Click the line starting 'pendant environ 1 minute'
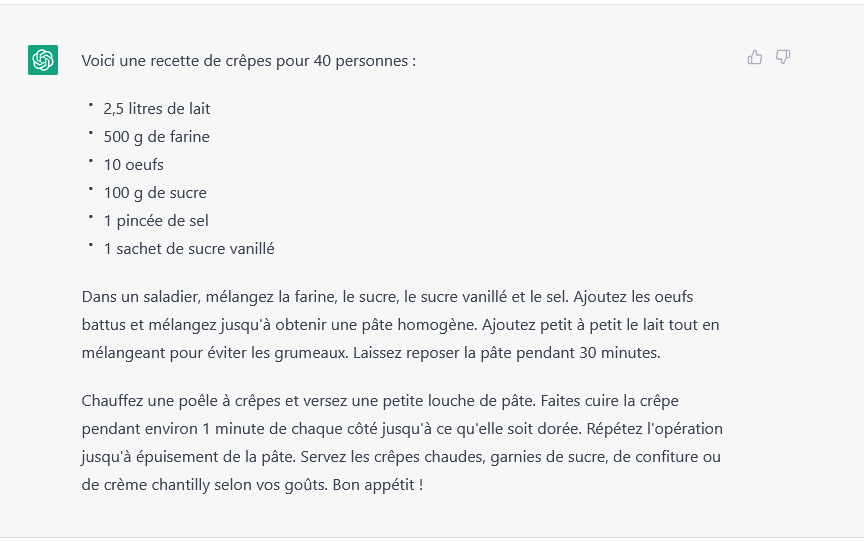This screenshot has width=864, height=542. click(402, 429)
